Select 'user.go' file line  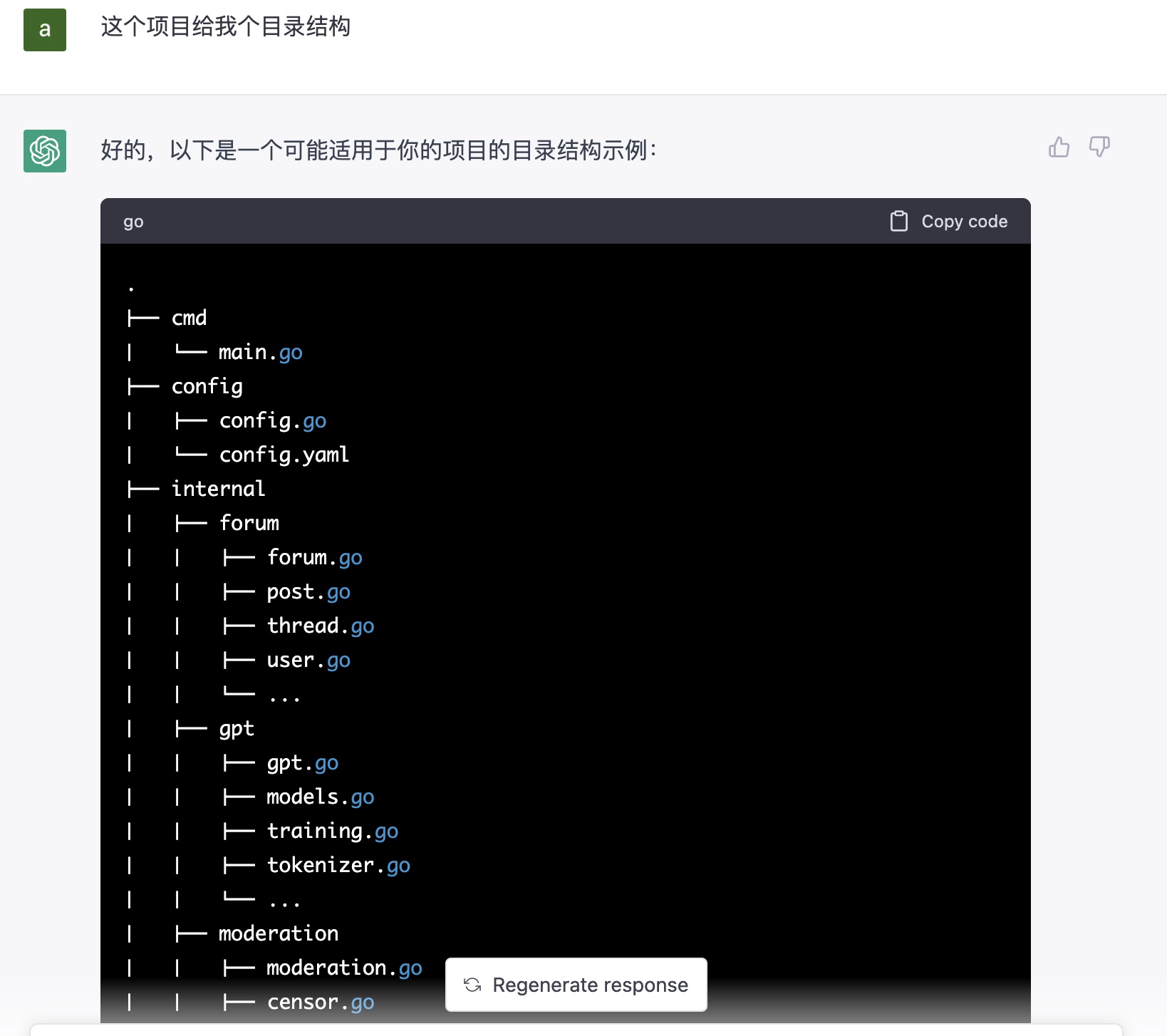coord(308,660)
